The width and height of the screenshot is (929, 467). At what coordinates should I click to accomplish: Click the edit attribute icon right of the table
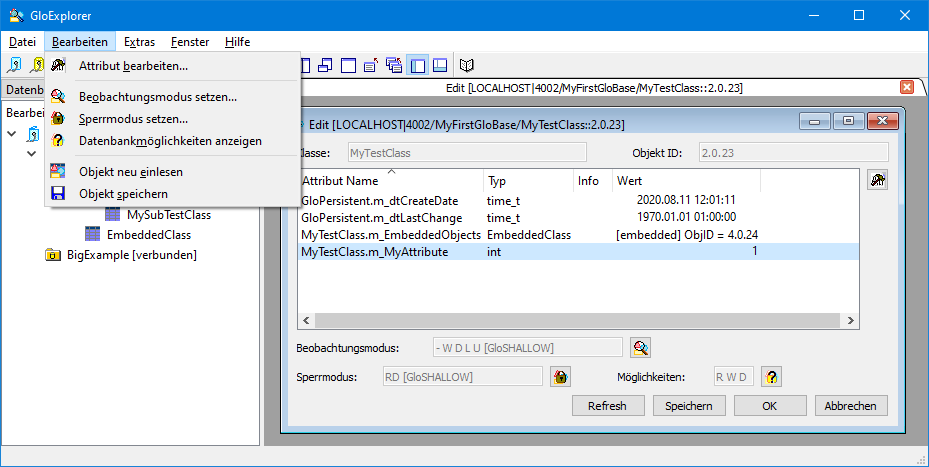click(877, 180)
